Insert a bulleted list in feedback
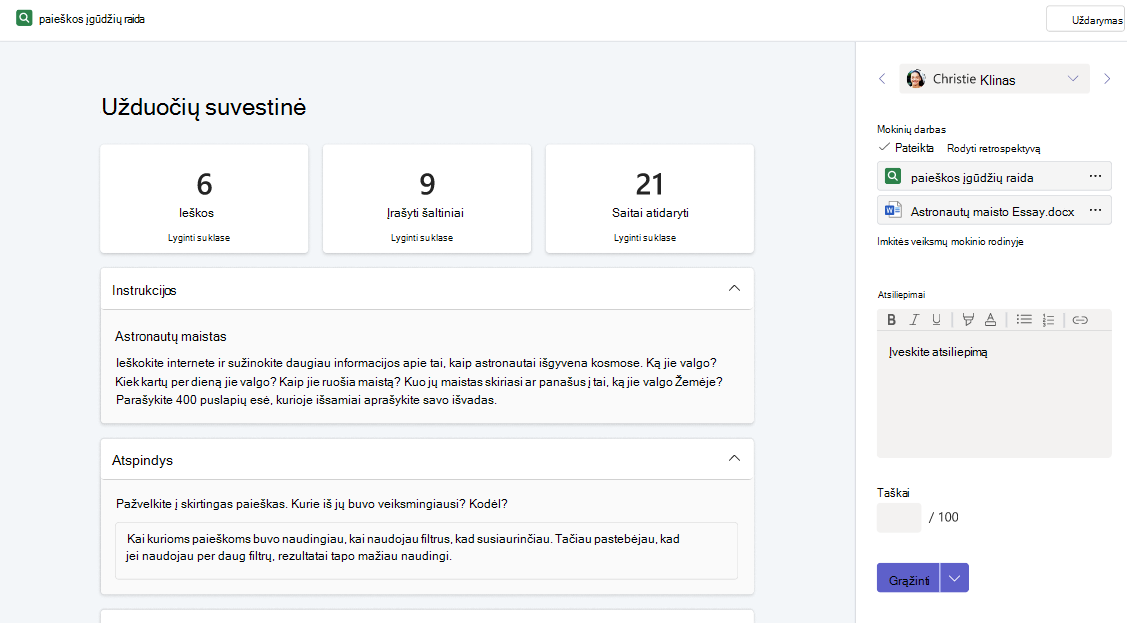Image resolution: width=1127 pixels, height=623 pixels. [x=1024, y=320]
